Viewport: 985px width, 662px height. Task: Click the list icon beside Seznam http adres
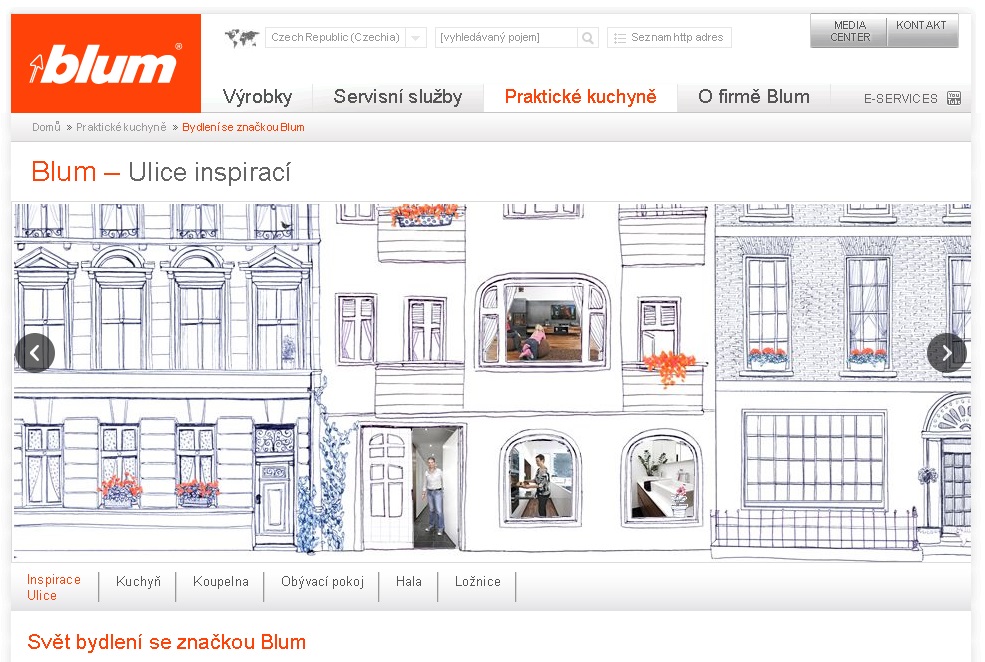click(x=619, y=38)
